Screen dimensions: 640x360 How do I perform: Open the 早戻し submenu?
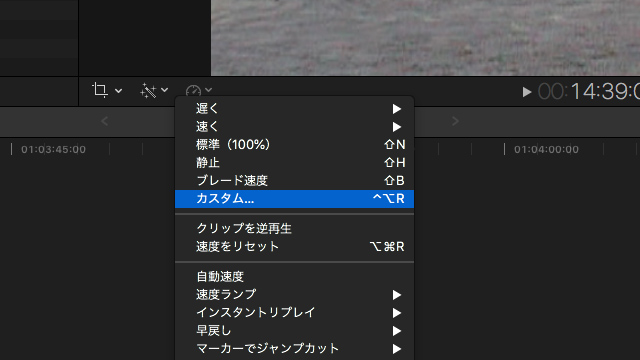click(294, 331)
